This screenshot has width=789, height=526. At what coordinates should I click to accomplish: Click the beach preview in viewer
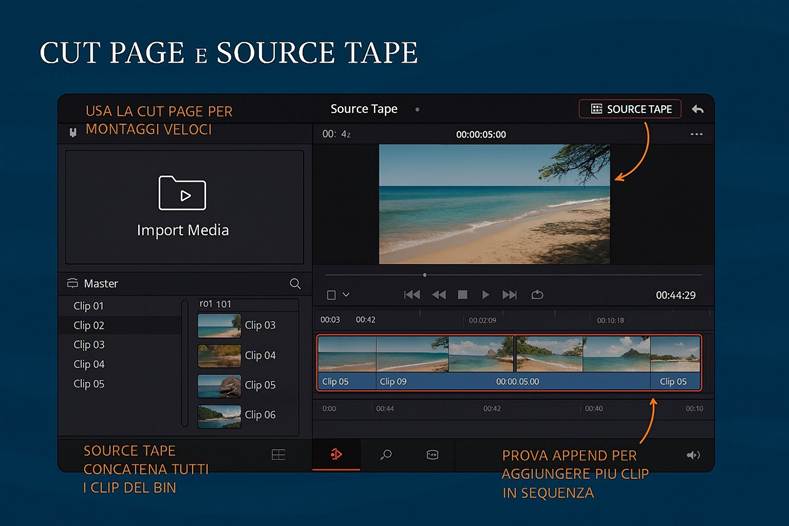pos(494,204)
